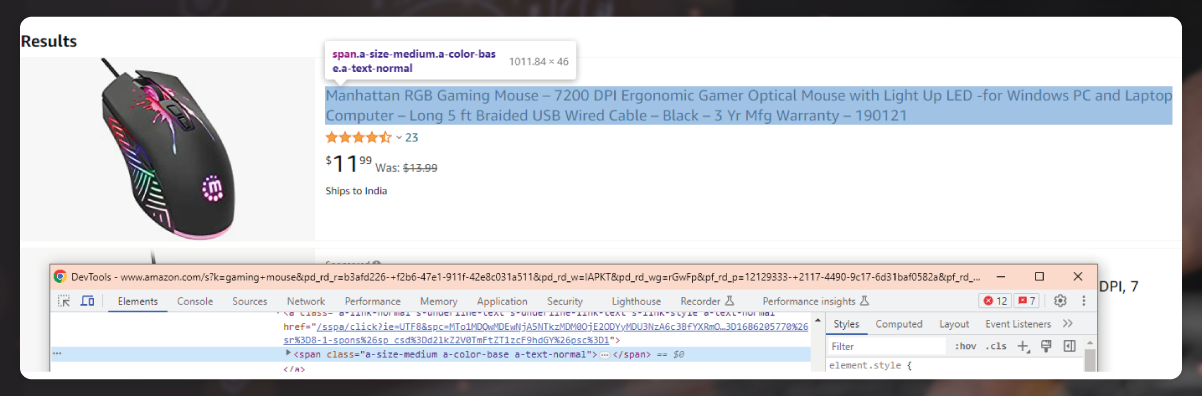The image size is (1202, 396).
Task: Toggle the computed styles sidebar icon
Action: point(1069,346)
